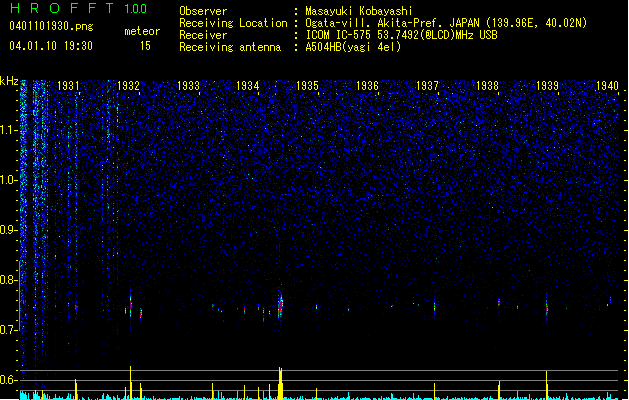629x400 pixels.
Task: Click the 1931 time marker
Action: pyautogui.click(x=68, y=86)
